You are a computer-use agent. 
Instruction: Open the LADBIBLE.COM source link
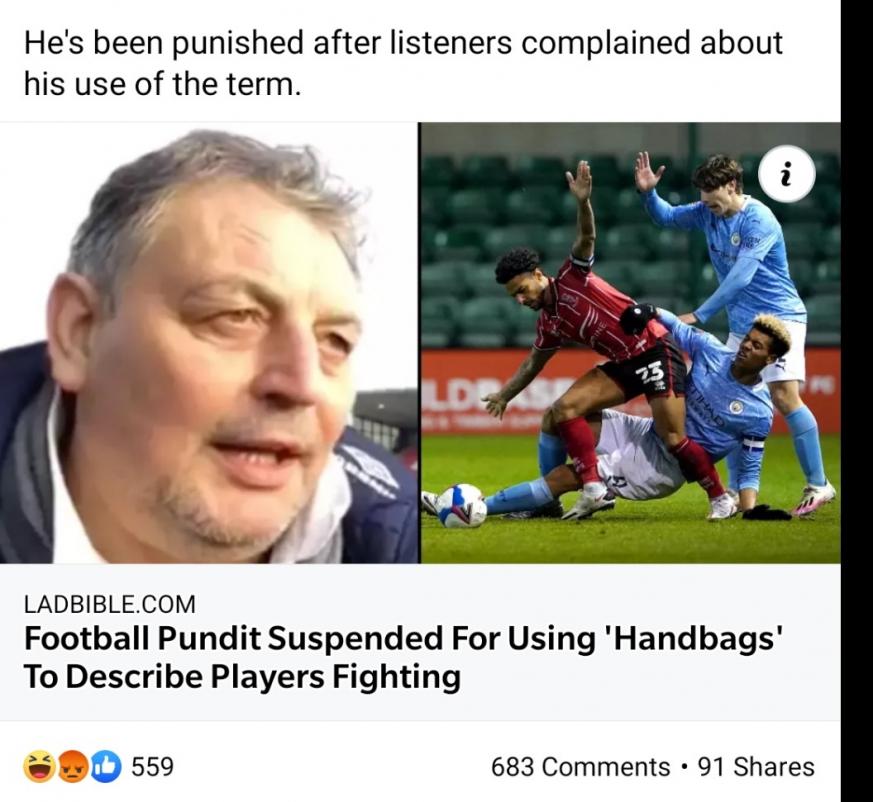pos(110,604)
